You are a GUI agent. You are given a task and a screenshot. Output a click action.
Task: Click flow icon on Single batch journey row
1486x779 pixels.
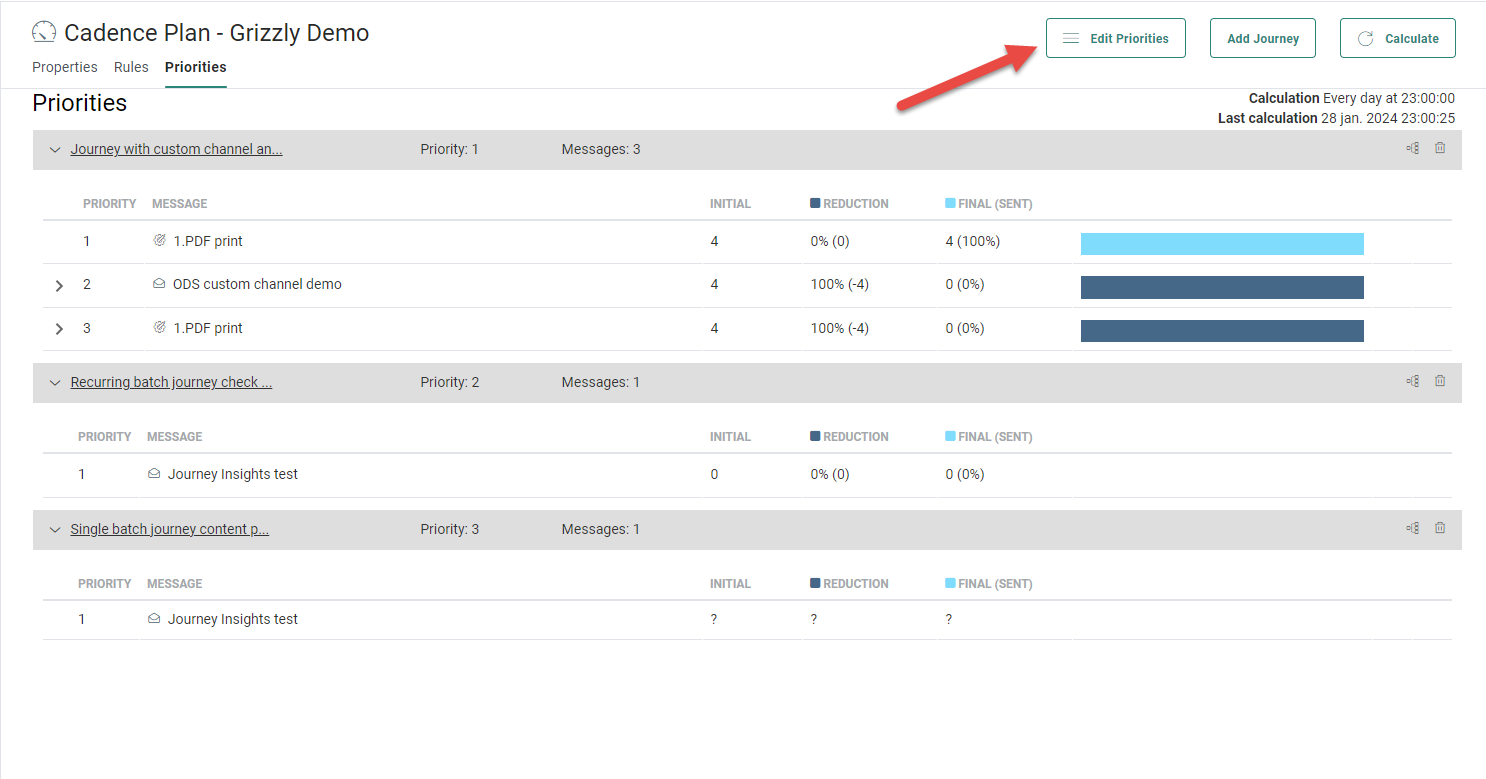click(x=1412, y=528)
